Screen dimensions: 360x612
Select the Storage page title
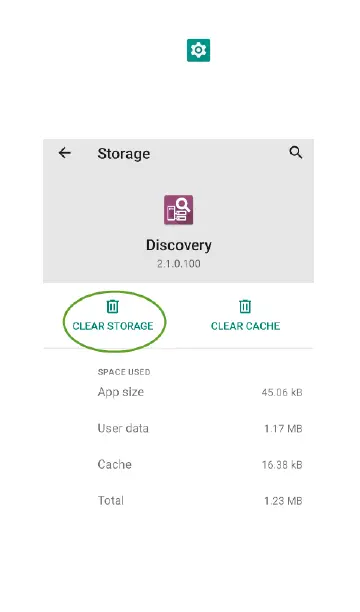pyautogui.click(x=124, y=154)
